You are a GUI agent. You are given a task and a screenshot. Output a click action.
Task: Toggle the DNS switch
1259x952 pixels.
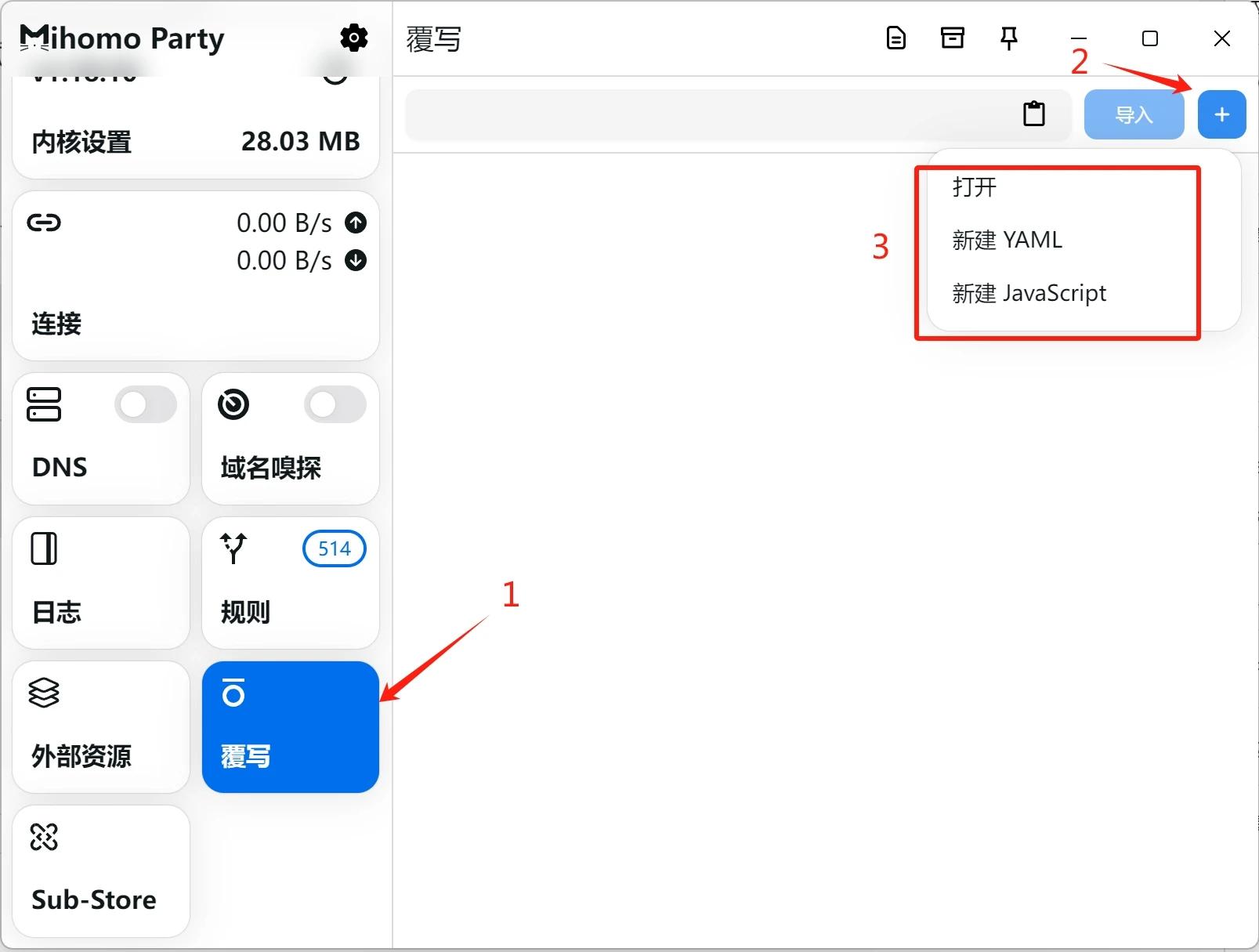(146, 404)
